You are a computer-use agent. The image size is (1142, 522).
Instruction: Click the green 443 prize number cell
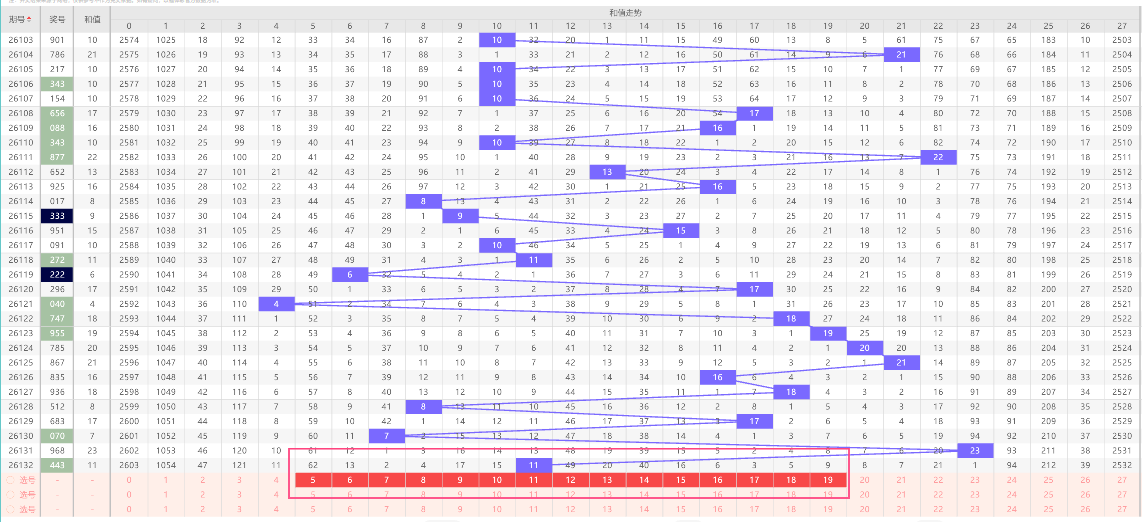56,465
